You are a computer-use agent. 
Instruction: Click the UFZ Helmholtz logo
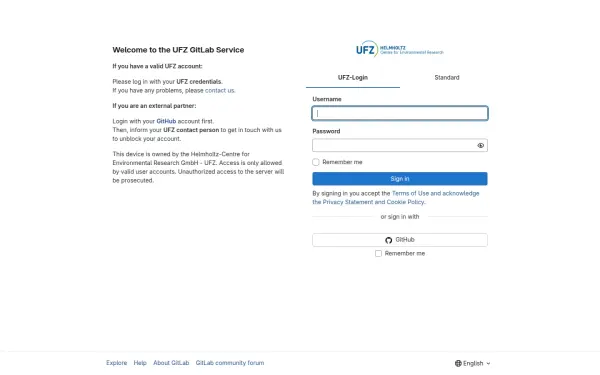tap(399, 49)
